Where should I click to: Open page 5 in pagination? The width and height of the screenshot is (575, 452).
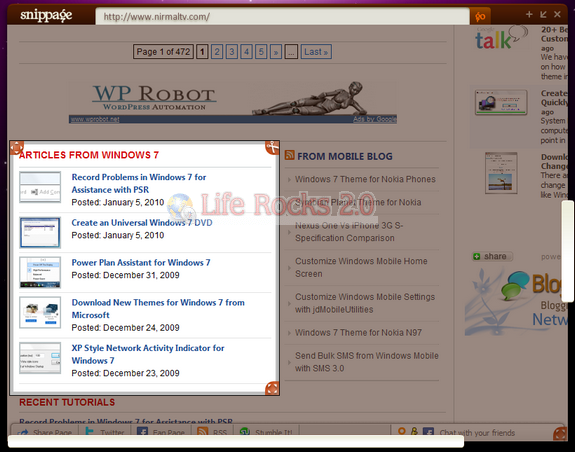(x=261, y=52)
